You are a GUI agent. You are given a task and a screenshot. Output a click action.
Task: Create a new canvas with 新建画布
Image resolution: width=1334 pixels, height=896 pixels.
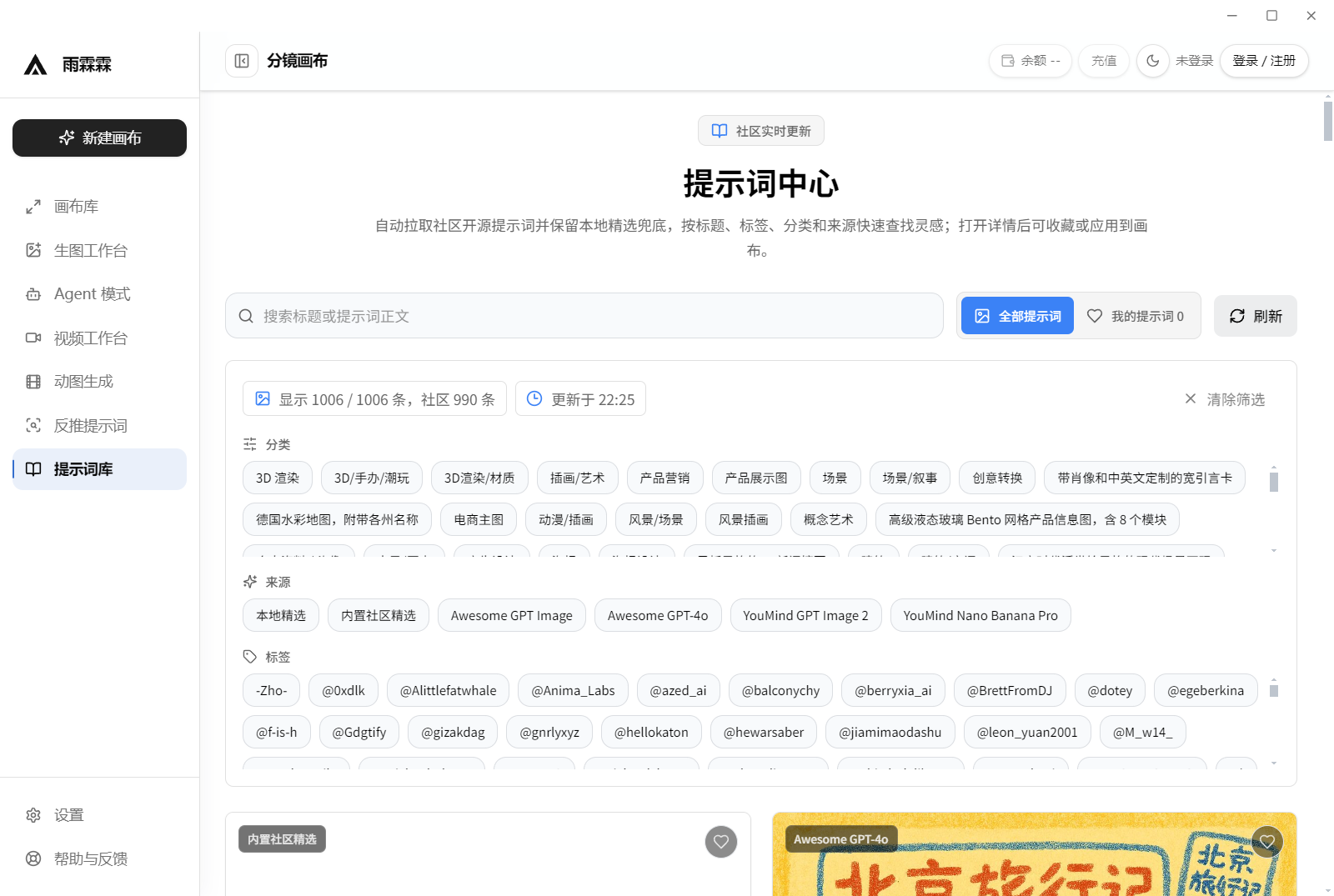pos(99,138)
